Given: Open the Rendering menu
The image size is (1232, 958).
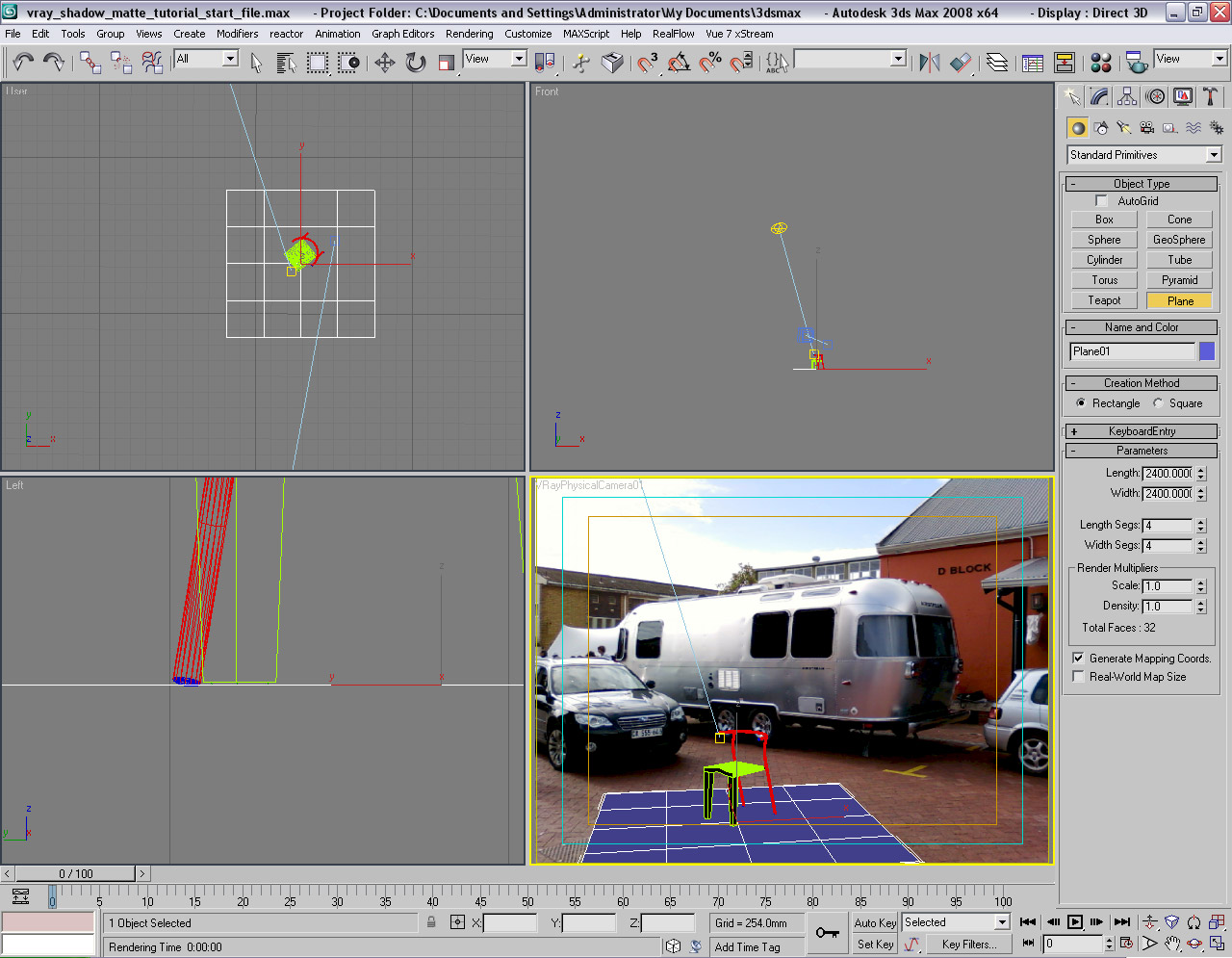Looking at the screenshot, I should pyautogui.click(x=469, y=34).
